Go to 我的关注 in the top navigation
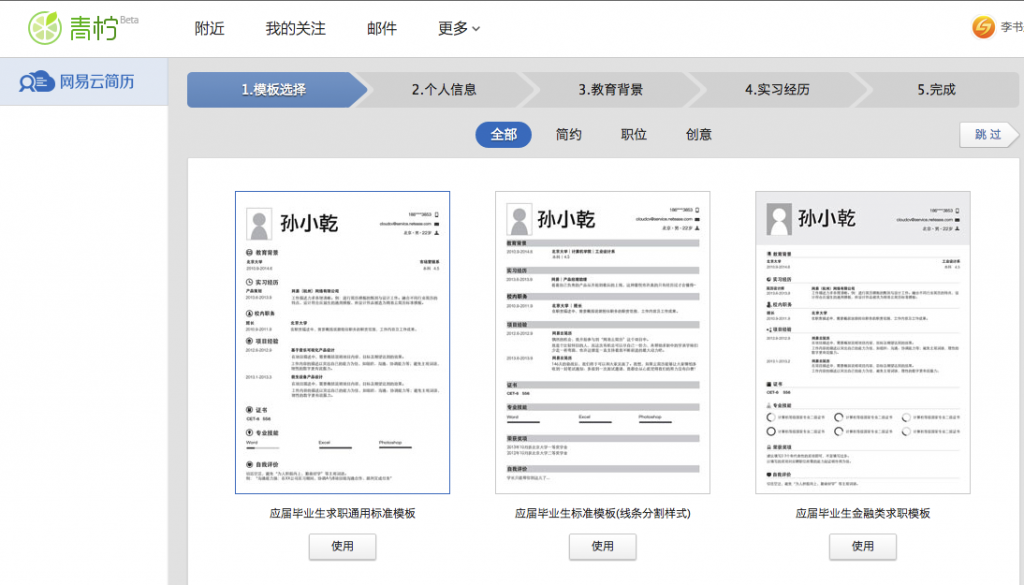 tap(295, 28)
